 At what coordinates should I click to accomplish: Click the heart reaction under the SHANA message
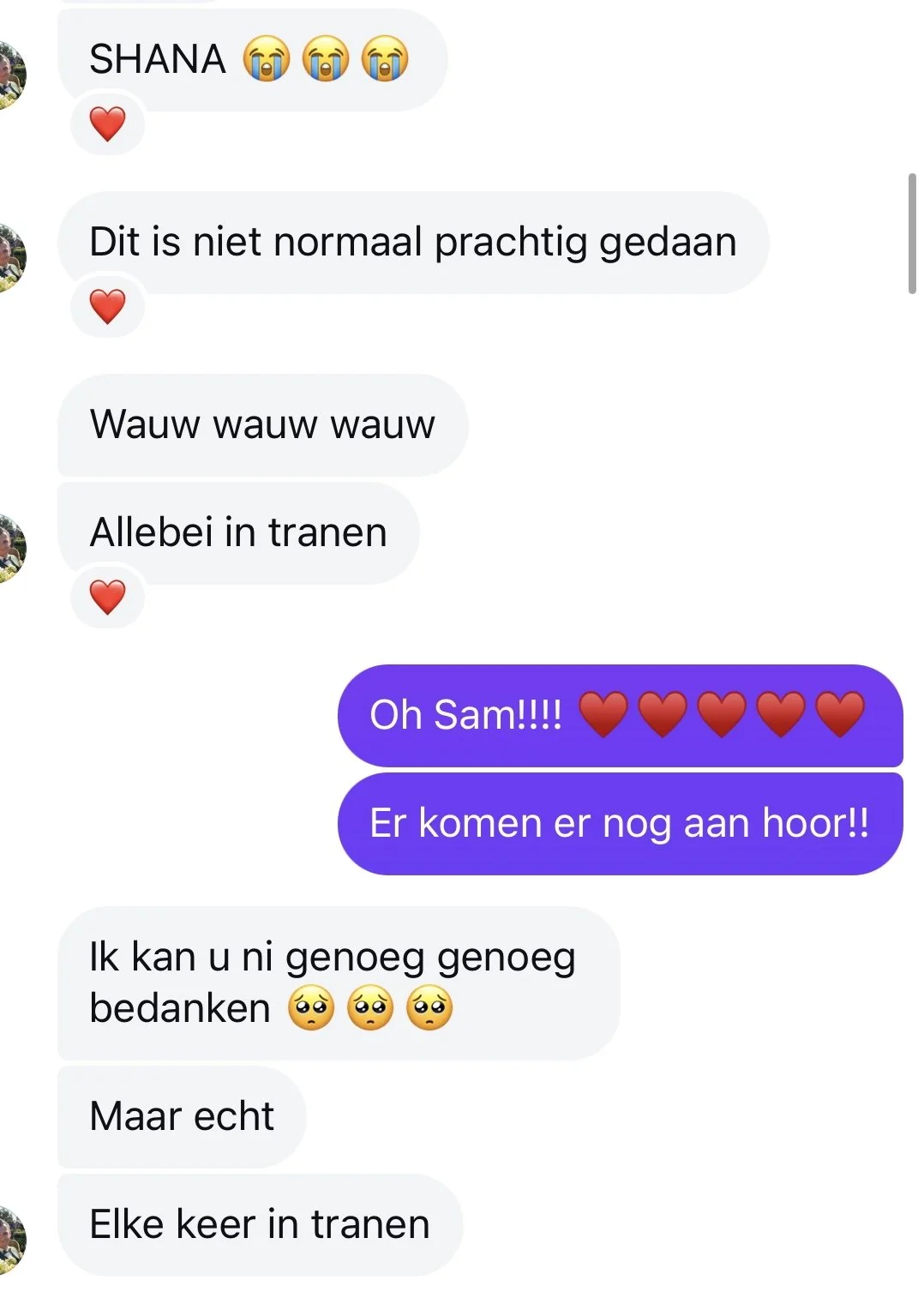(107, 124)
